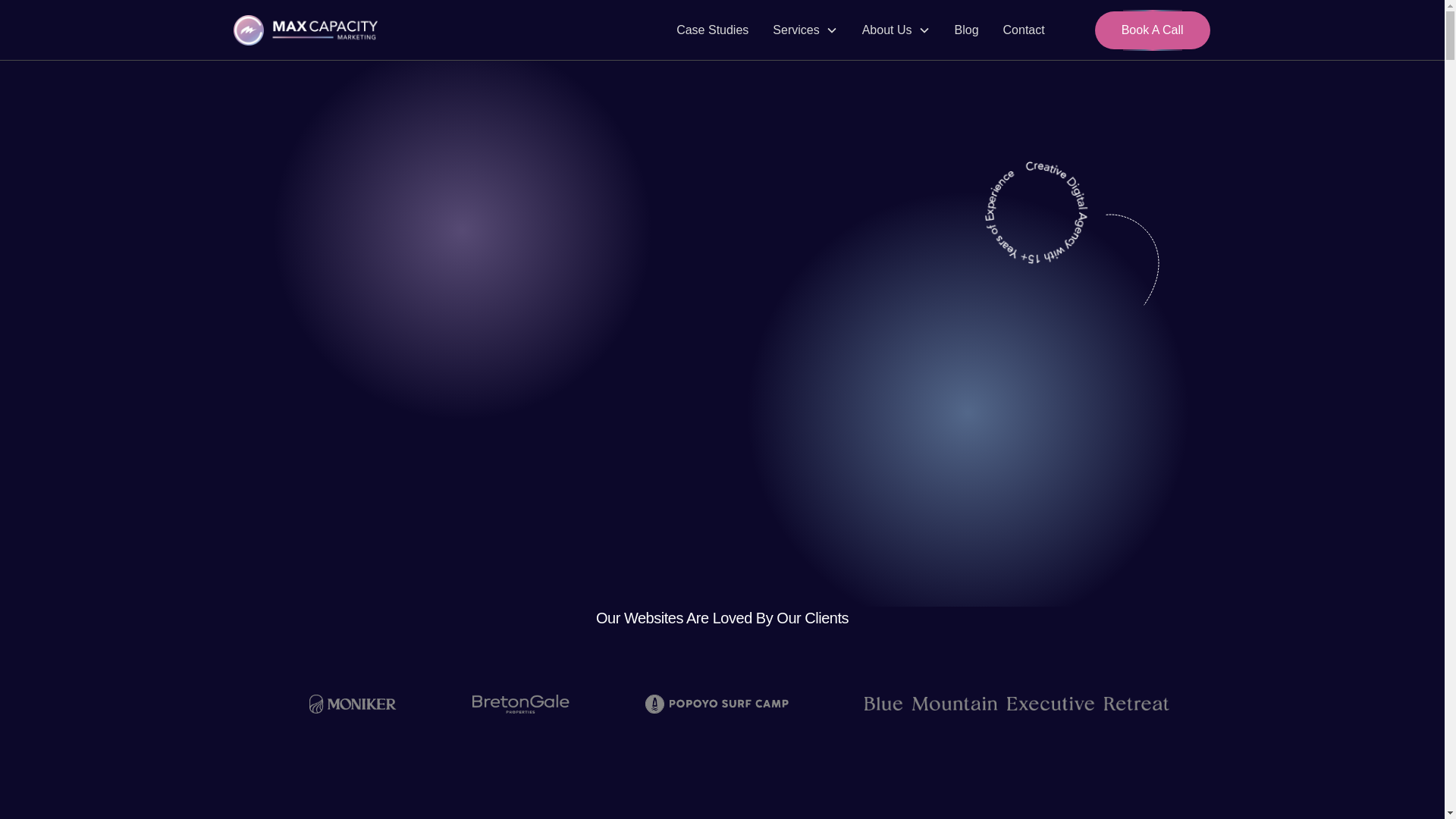Click the Popoyo round surfboard emblem
1456x819 pixels.
tap(654, 704)
